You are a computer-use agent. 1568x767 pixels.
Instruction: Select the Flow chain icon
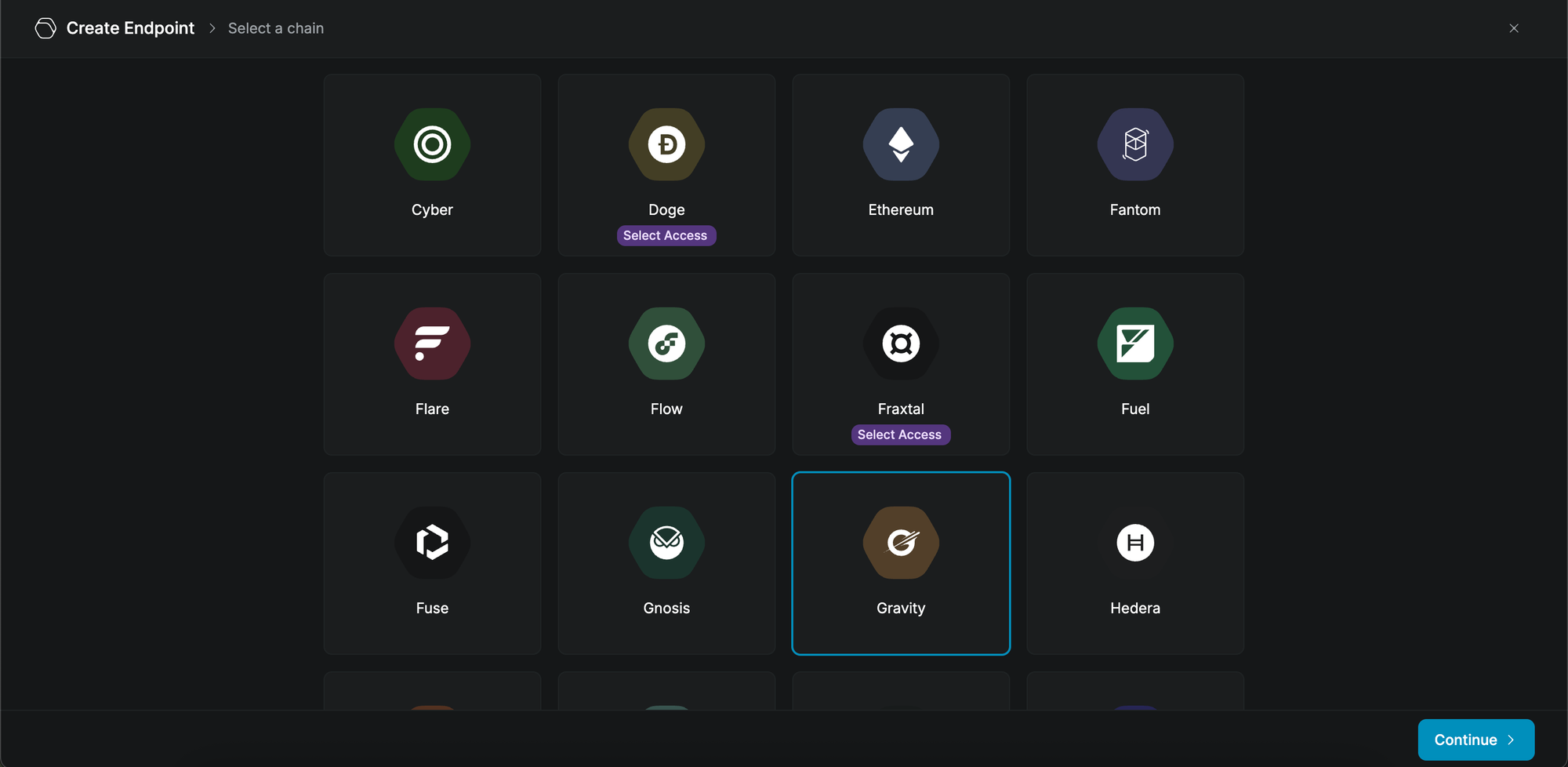coord(666,344)
